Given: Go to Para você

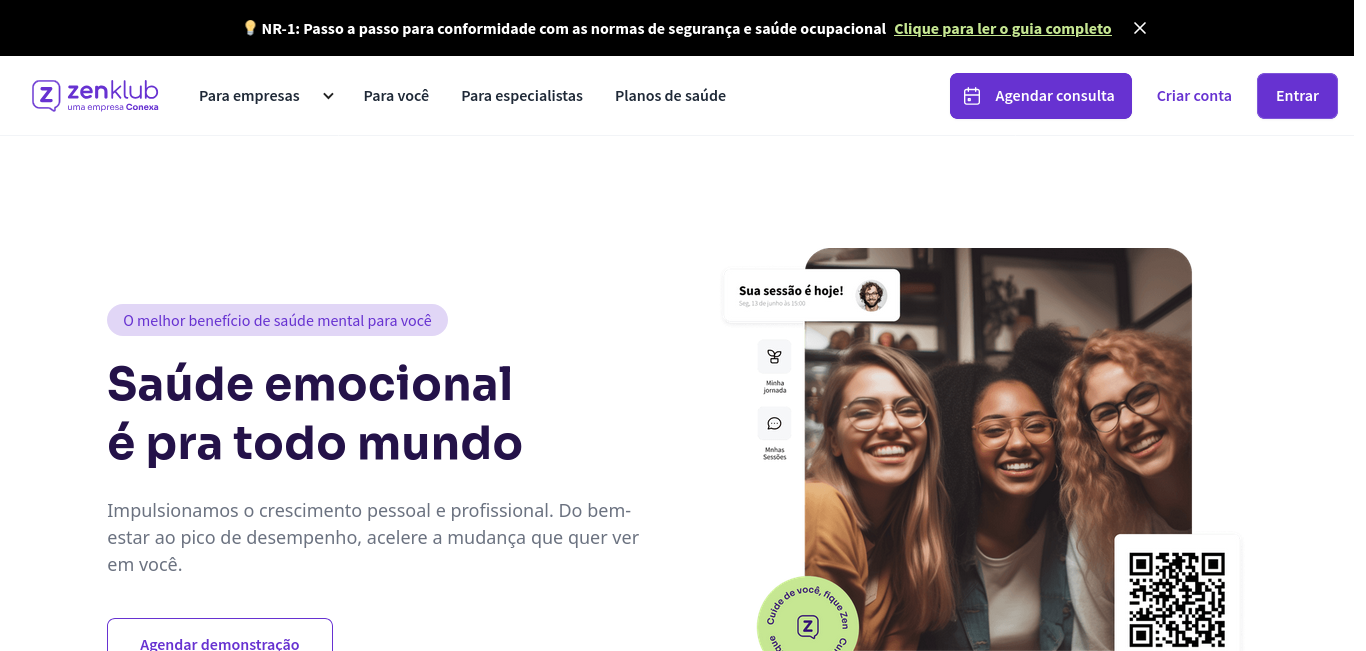Looking at the screenshot, I should pos(396,96).
